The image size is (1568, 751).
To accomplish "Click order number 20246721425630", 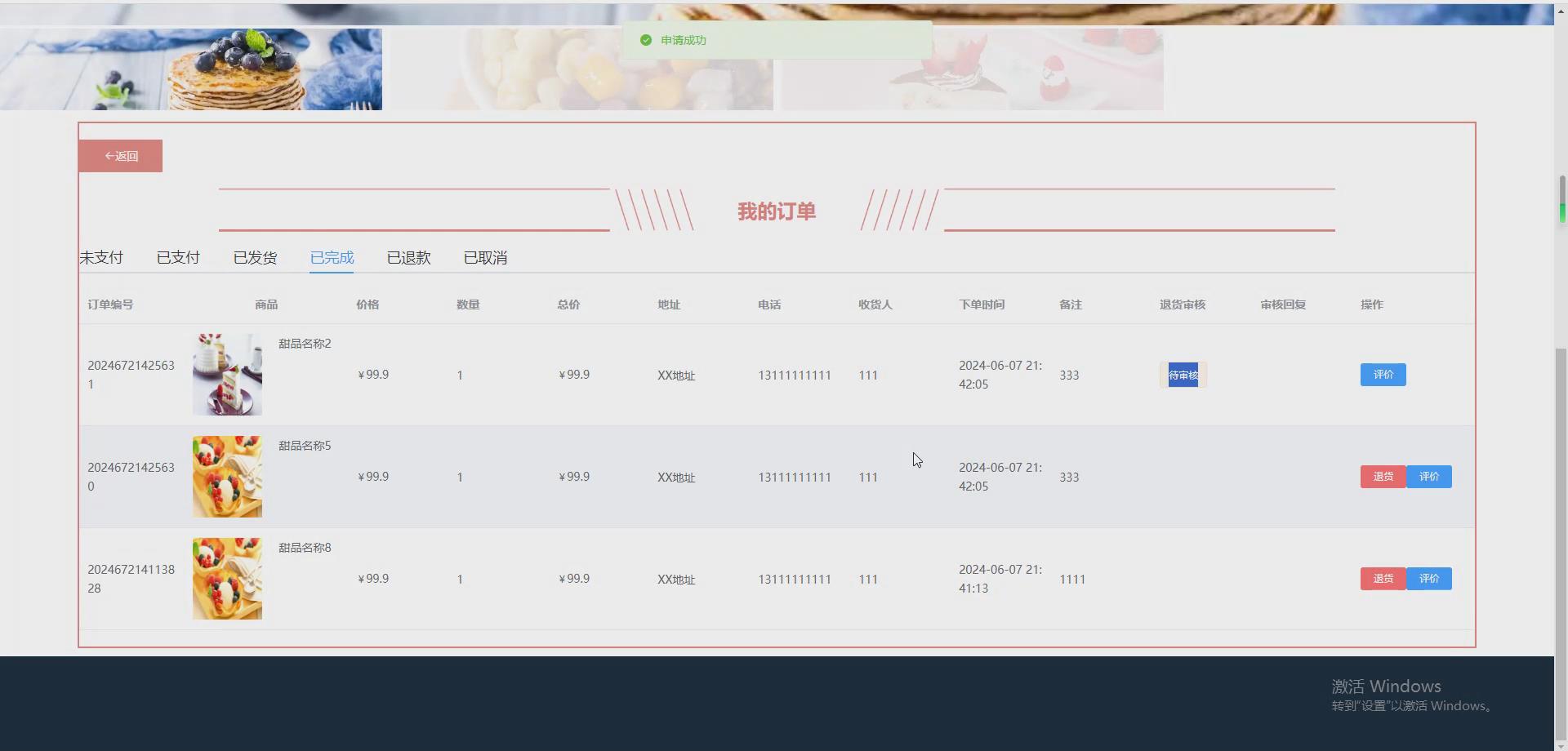I will tap(131, 477).
